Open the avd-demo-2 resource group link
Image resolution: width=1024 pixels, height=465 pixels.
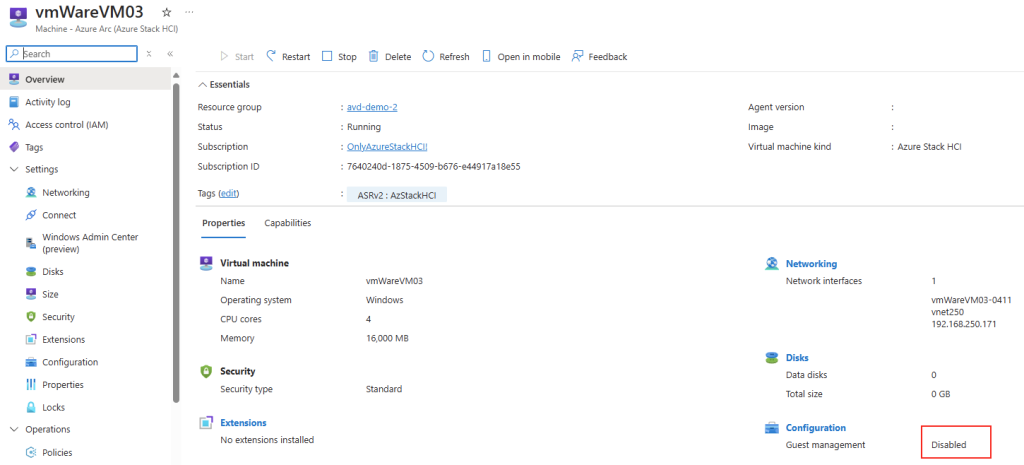pyautogui.click(x=372, y=107)
